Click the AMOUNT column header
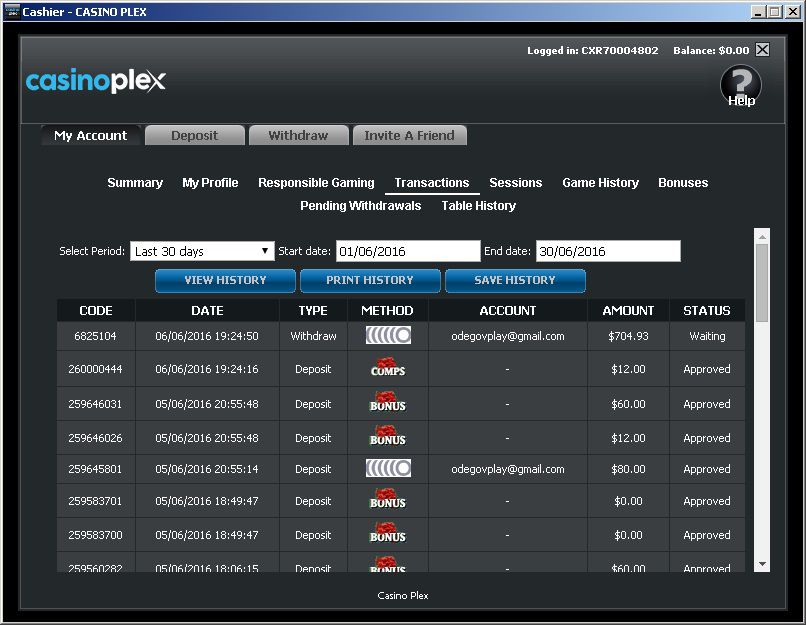 point(628,311)
